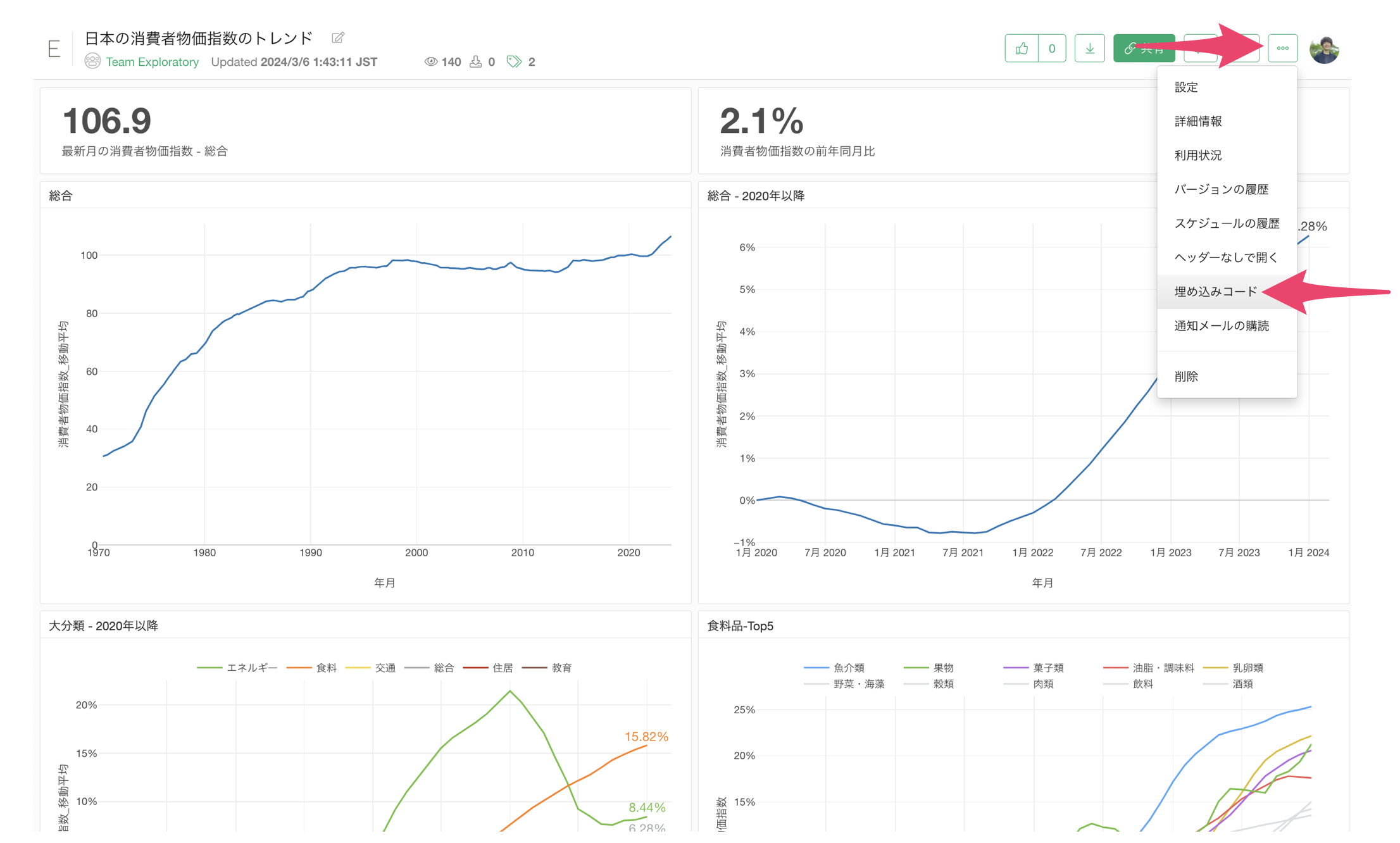Toggle 油脂・調味料 legend series
The width and height of the screenshot is (1400, 843).
(x=1149, y=668)
